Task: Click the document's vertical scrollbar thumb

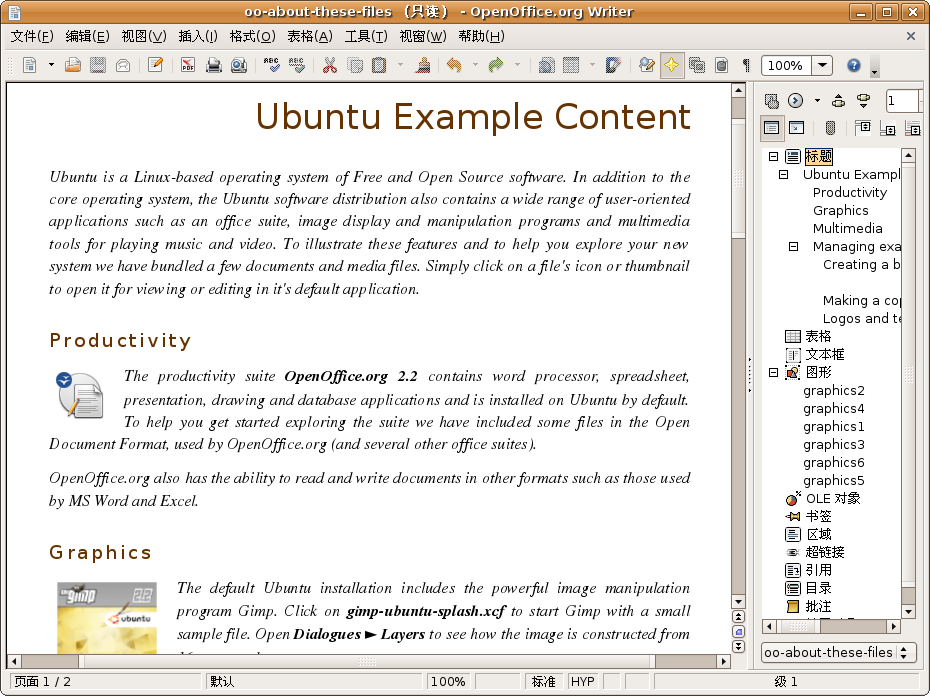Action: (738, 178)
